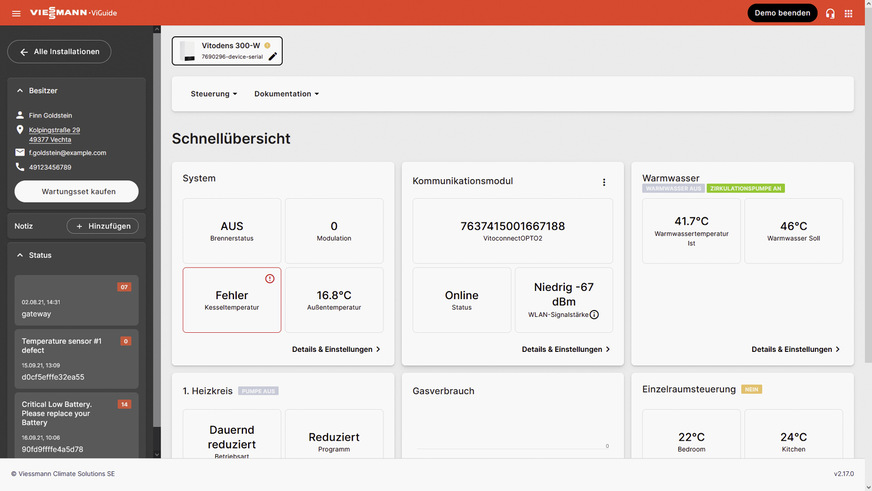
Task: Open Warmwasser Details & Einstellungen link
Action: click(795, 350)
